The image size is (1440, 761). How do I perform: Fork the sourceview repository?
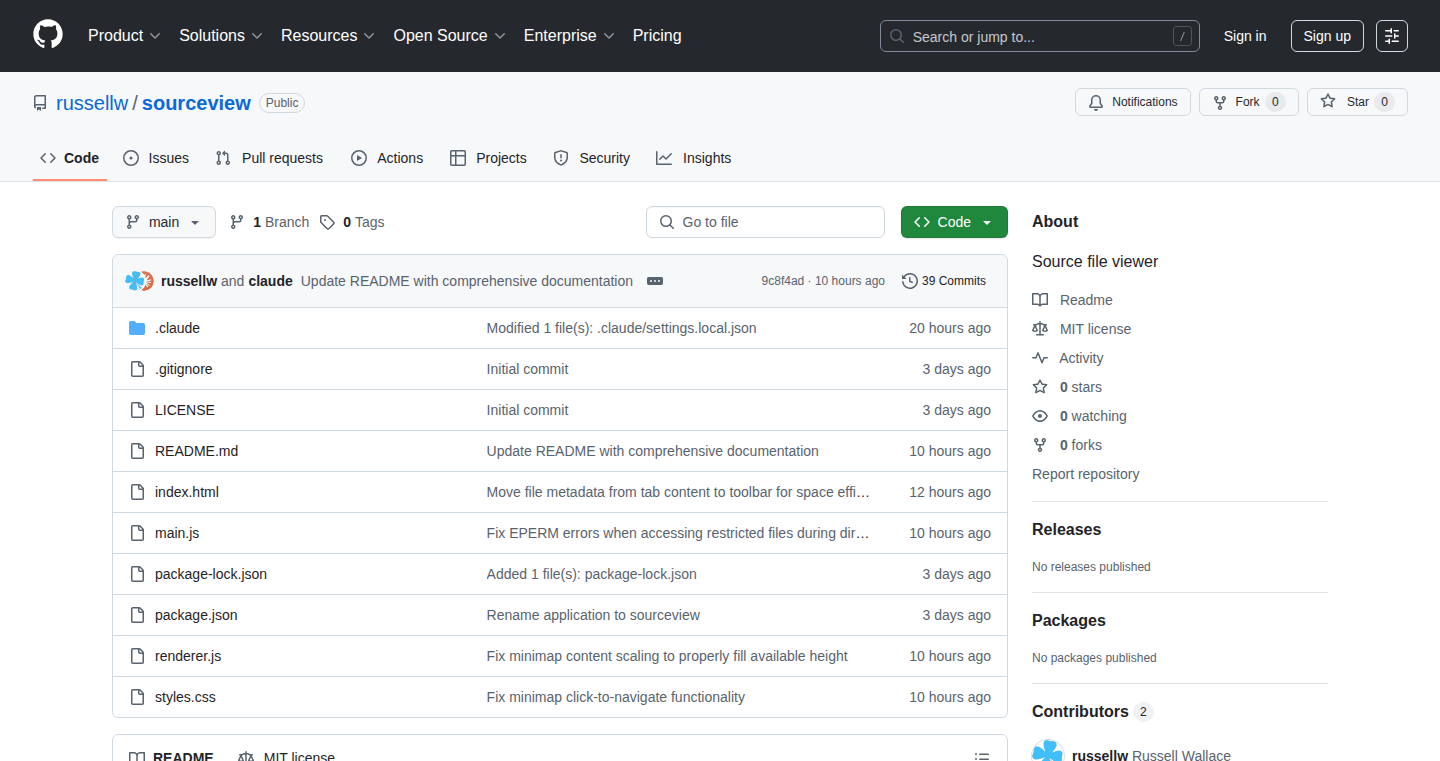1248,102
